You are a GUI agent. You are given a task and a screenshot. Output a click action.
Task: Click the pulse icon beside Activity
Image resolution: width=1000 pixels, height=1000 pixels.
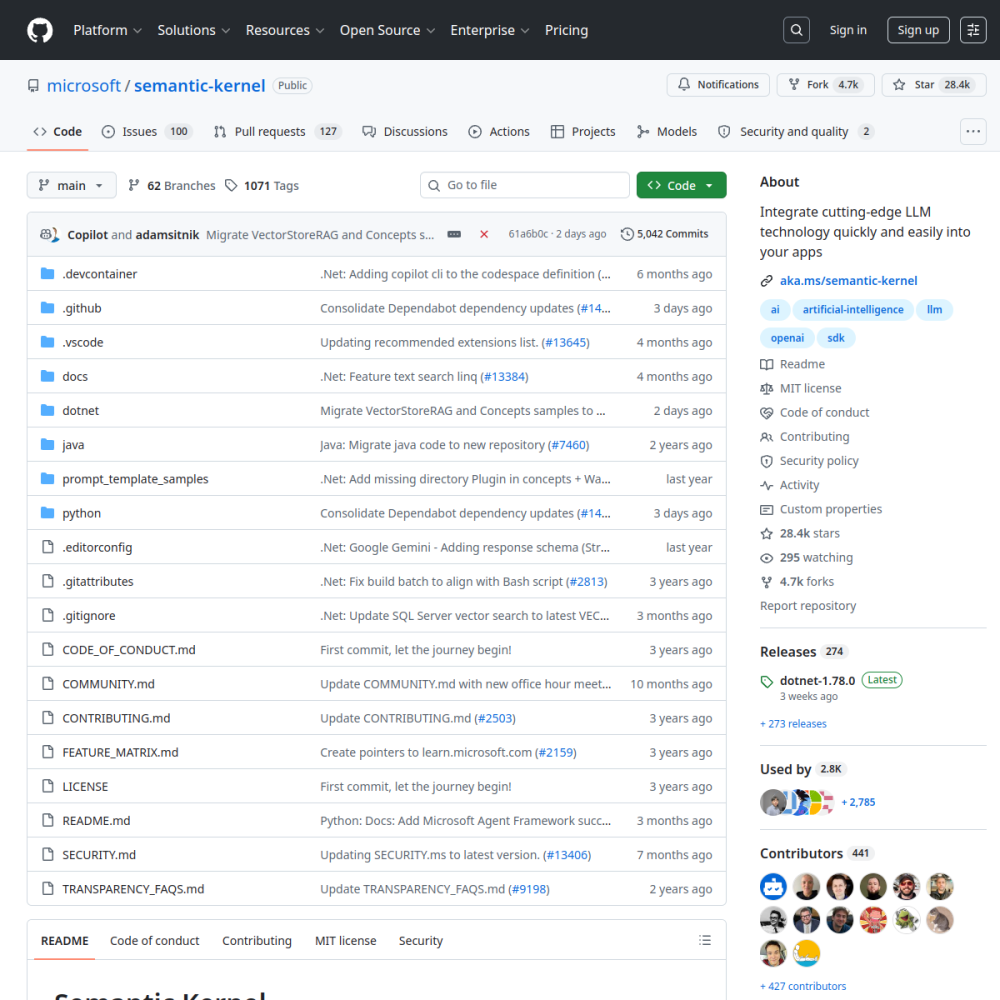click(x=766, y=485)
